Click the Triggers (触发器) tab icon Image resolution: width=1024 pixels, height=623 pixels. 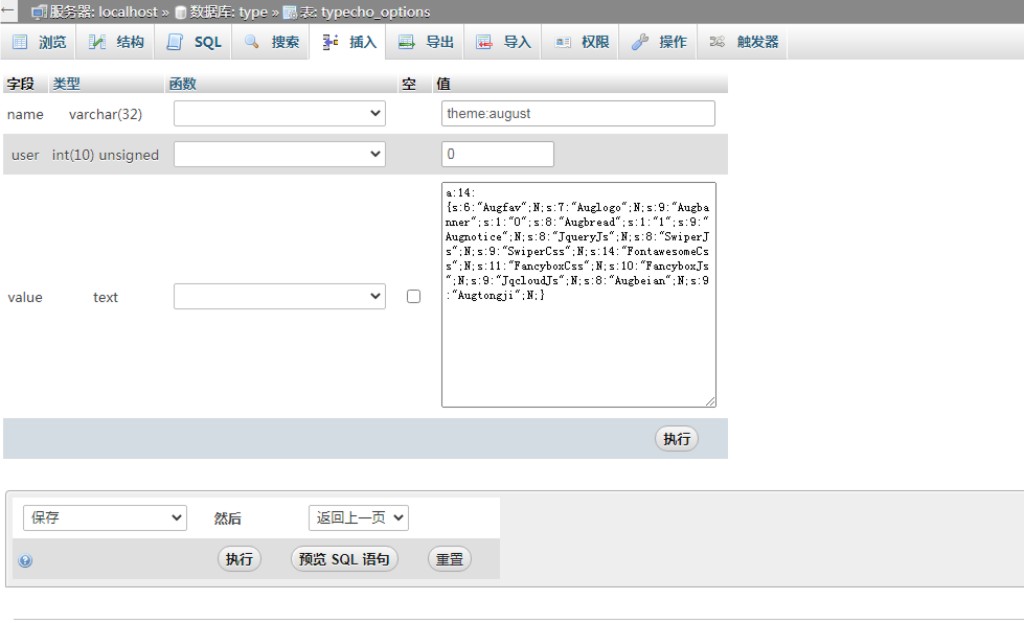pos(717,42)
